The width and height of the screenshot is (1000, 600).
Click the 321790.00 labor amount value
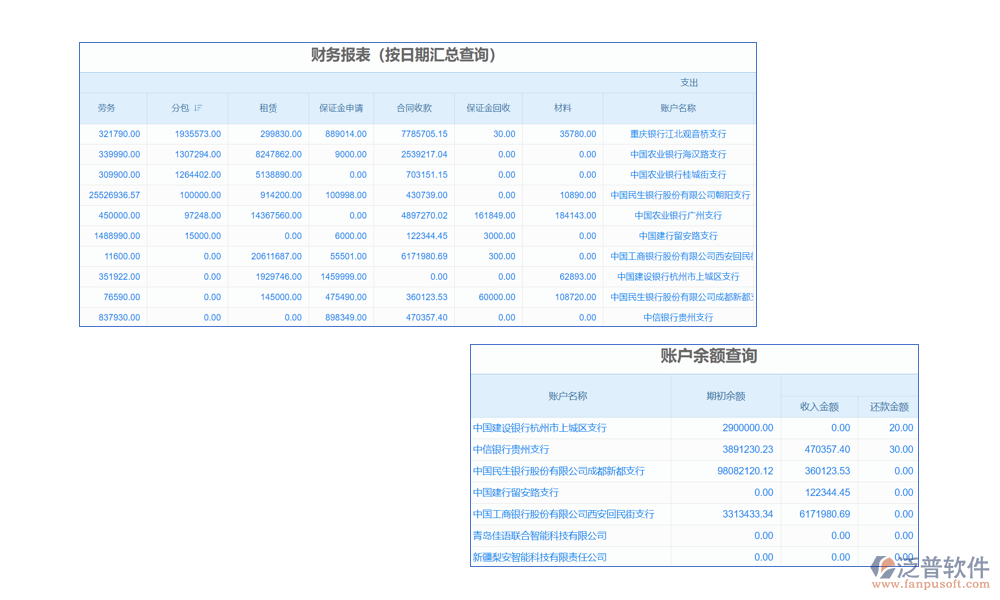click(x=119, y=134)
